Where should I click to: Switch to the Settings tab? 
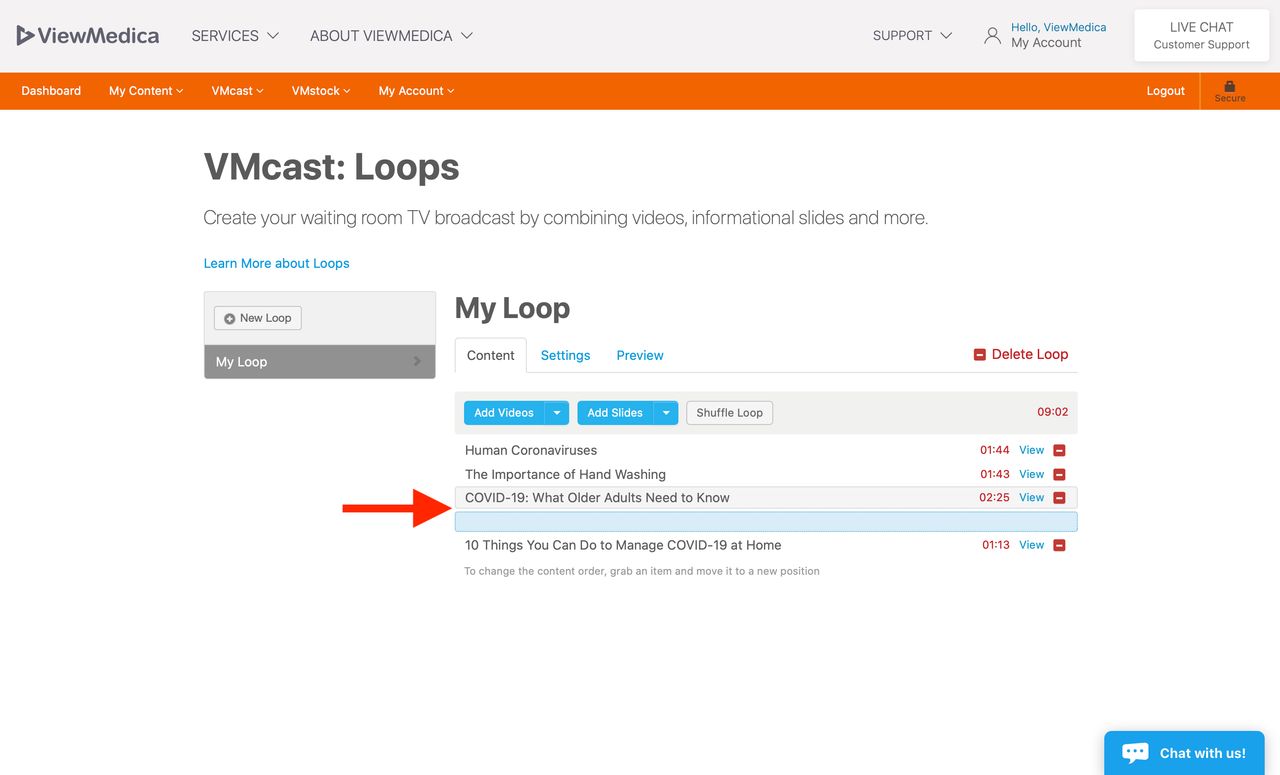click(565, 355)
